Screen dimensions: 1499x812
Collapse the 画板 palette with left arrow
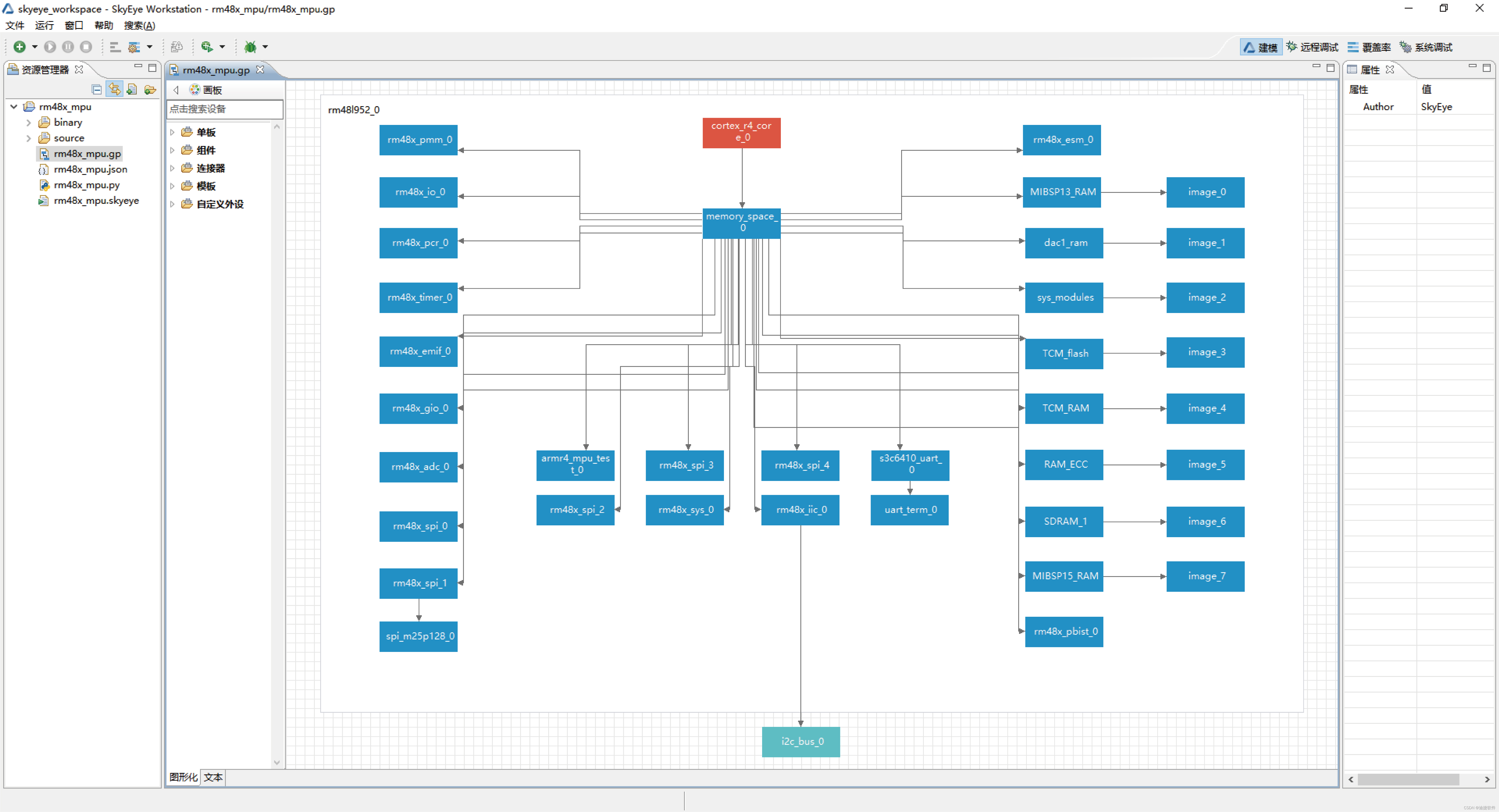click(176, 90)
